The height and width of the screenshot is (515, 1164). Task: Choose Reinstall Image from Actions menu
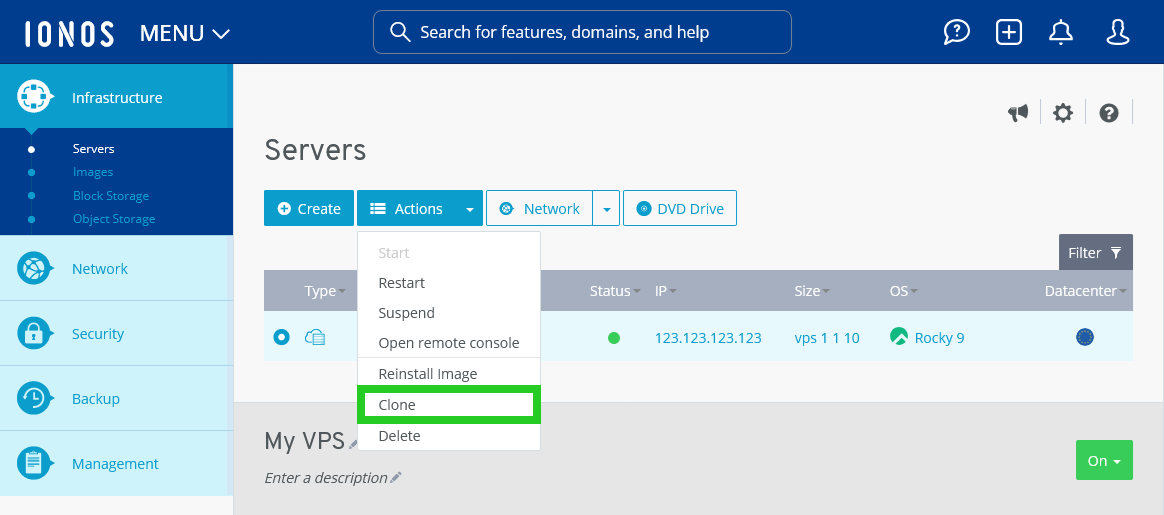(448, 374)
